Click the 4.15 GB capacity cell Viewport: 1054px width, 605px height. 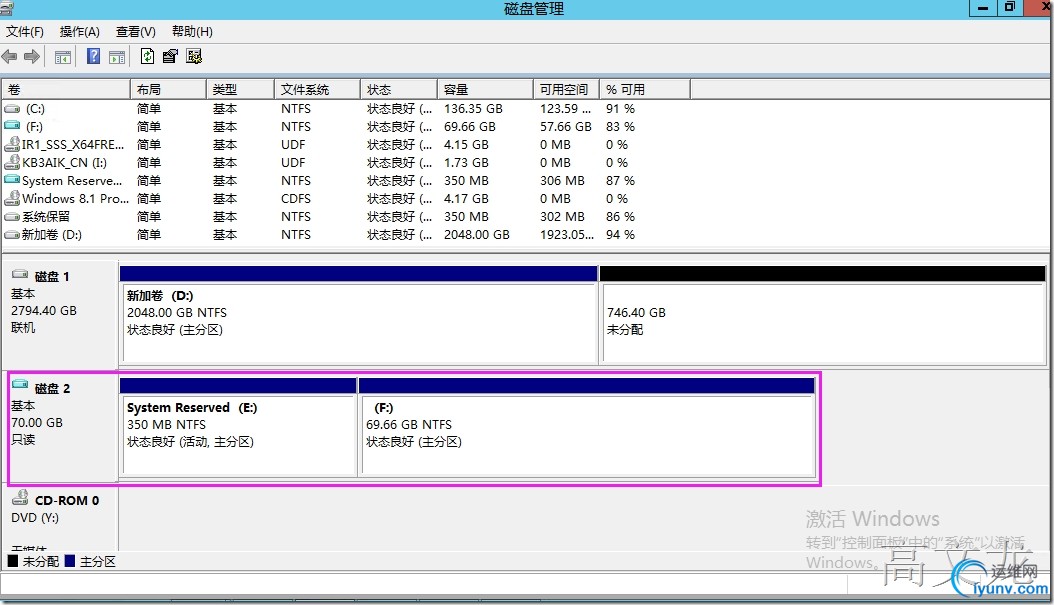click(466, 145)
